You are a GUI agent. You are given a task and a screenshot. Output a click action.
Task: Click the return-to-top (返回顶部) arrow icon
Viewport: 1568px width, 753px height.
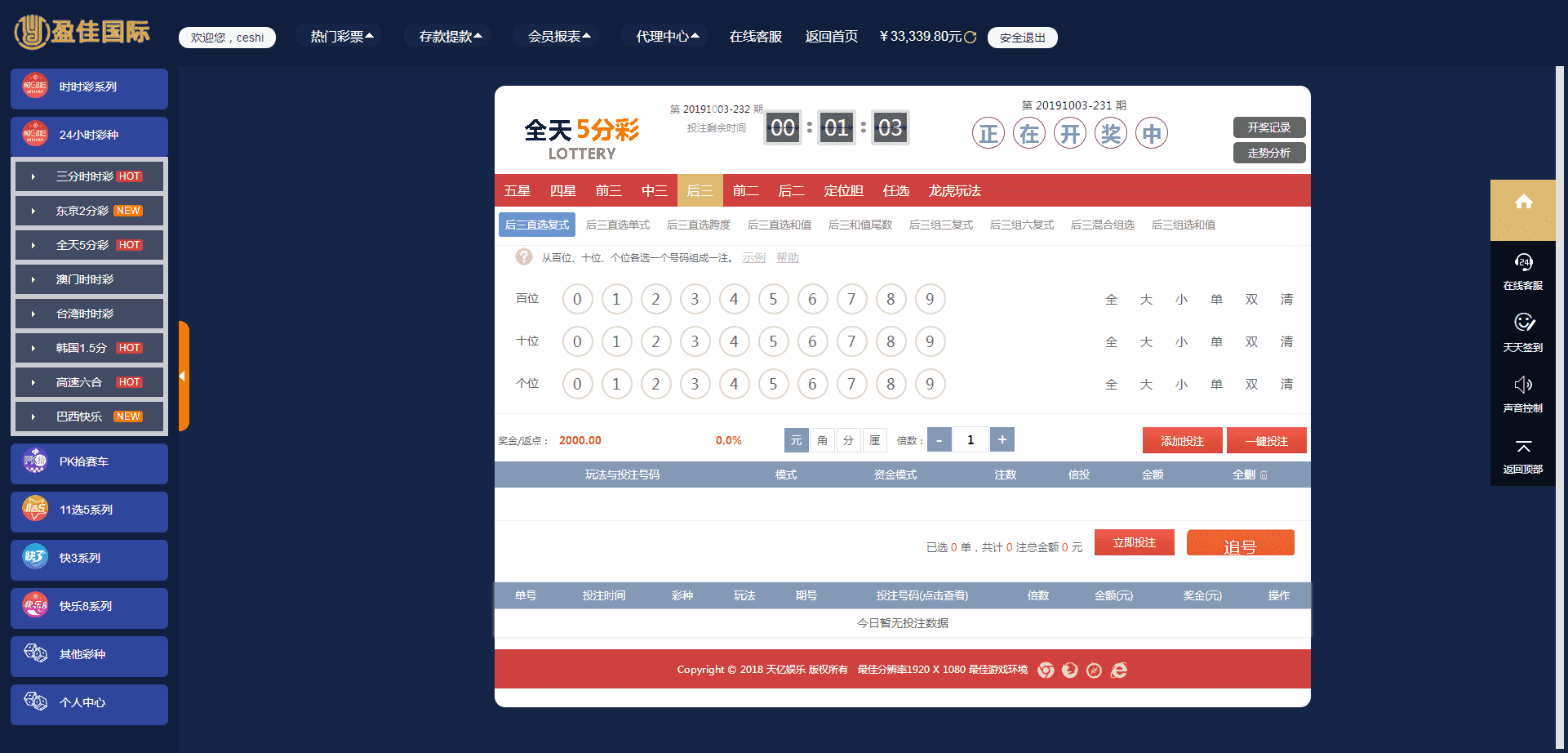tap(1523, 447)
